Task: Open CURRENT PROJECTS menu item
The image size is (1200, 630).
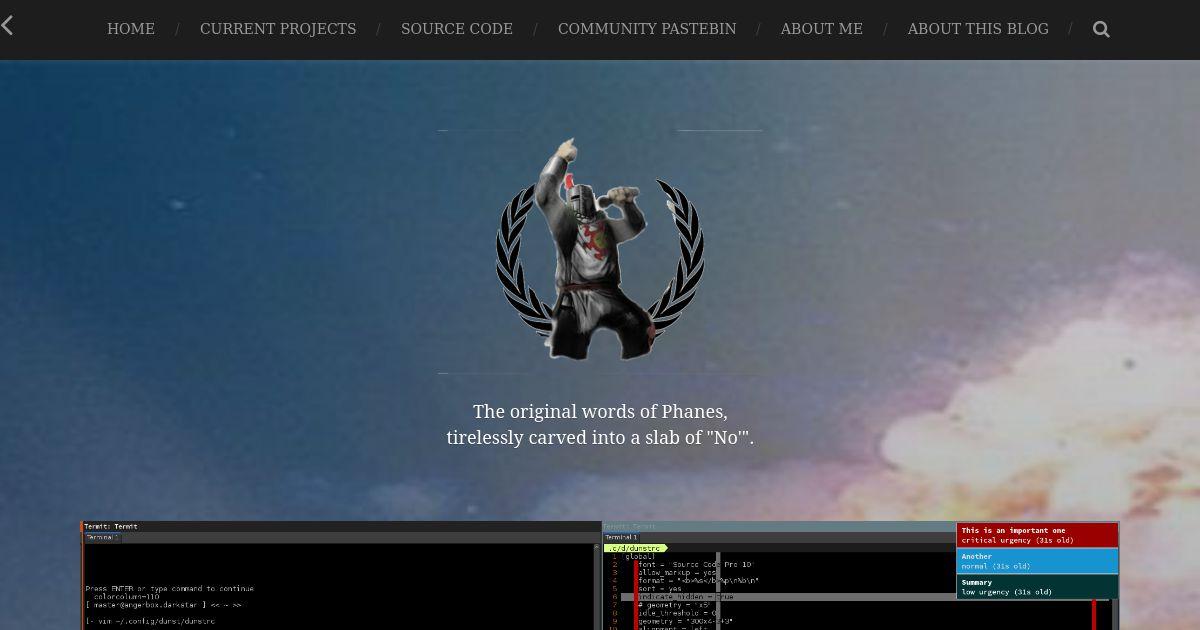Action: [278, 29]
